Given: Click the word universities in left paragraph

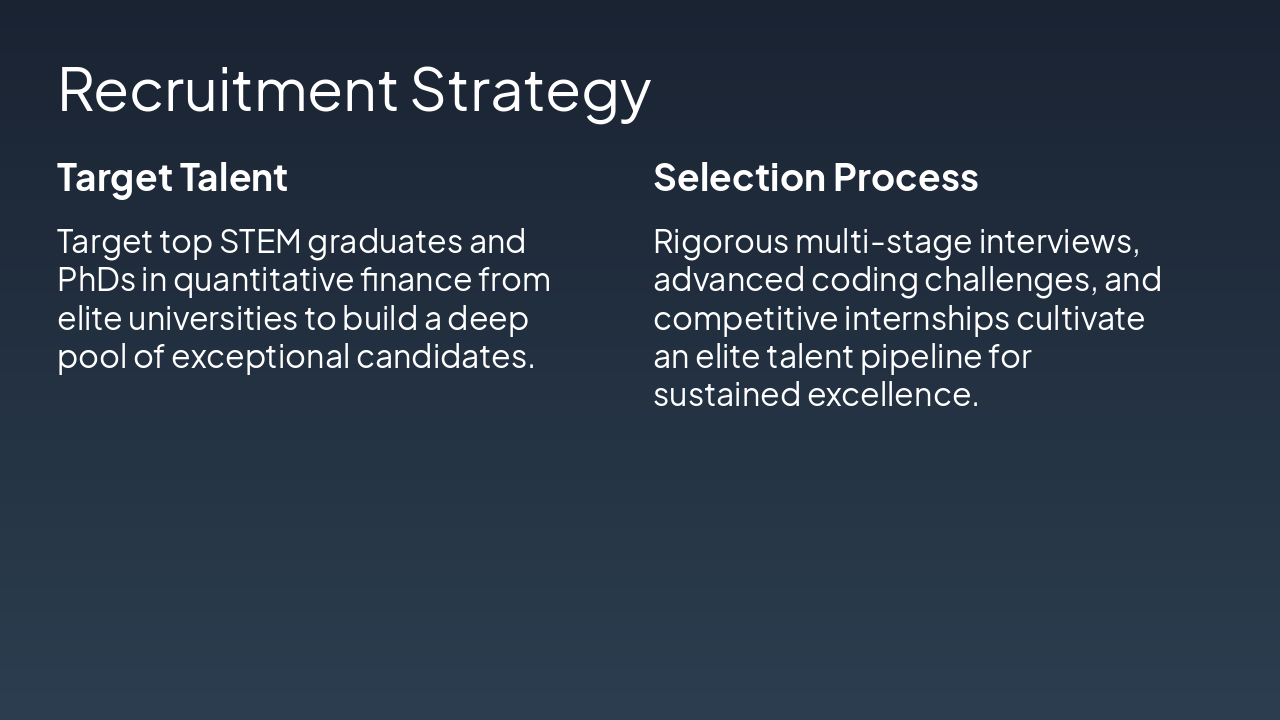Looking at the screenshot, I should 213,318.
